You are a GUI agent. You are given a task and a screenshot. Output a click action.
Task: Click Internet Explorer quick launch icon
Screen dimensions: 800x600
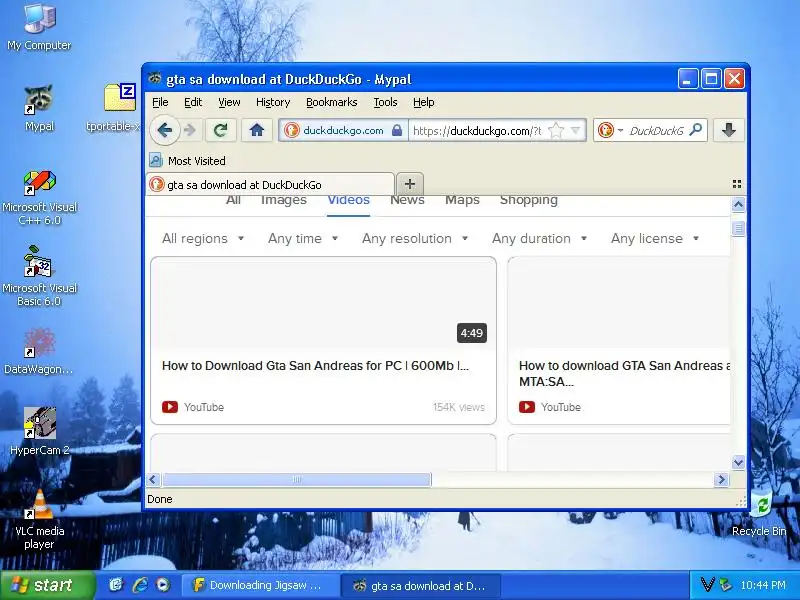coord(140,585)
